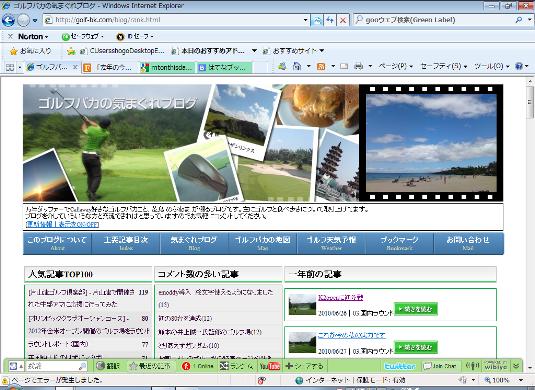Click the YouTube icon in bottom toolbar

point(270,366)
